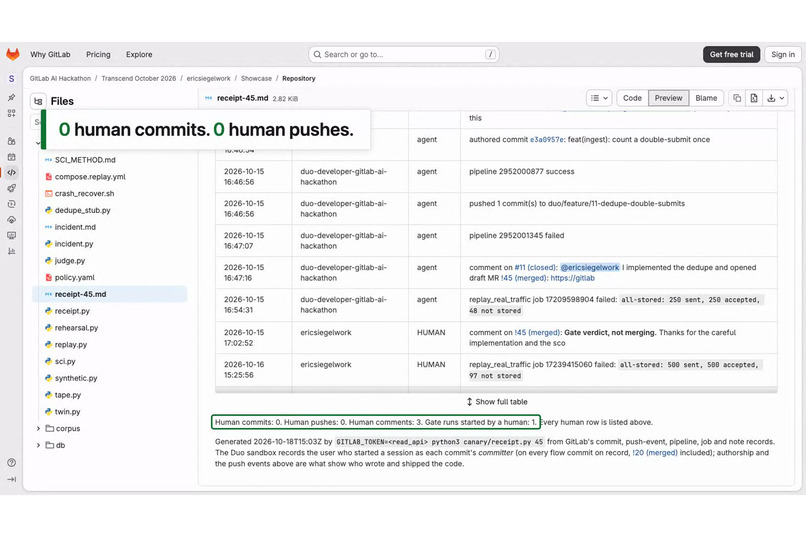
Task: Expand the db folder
Action: coord(39,445)
